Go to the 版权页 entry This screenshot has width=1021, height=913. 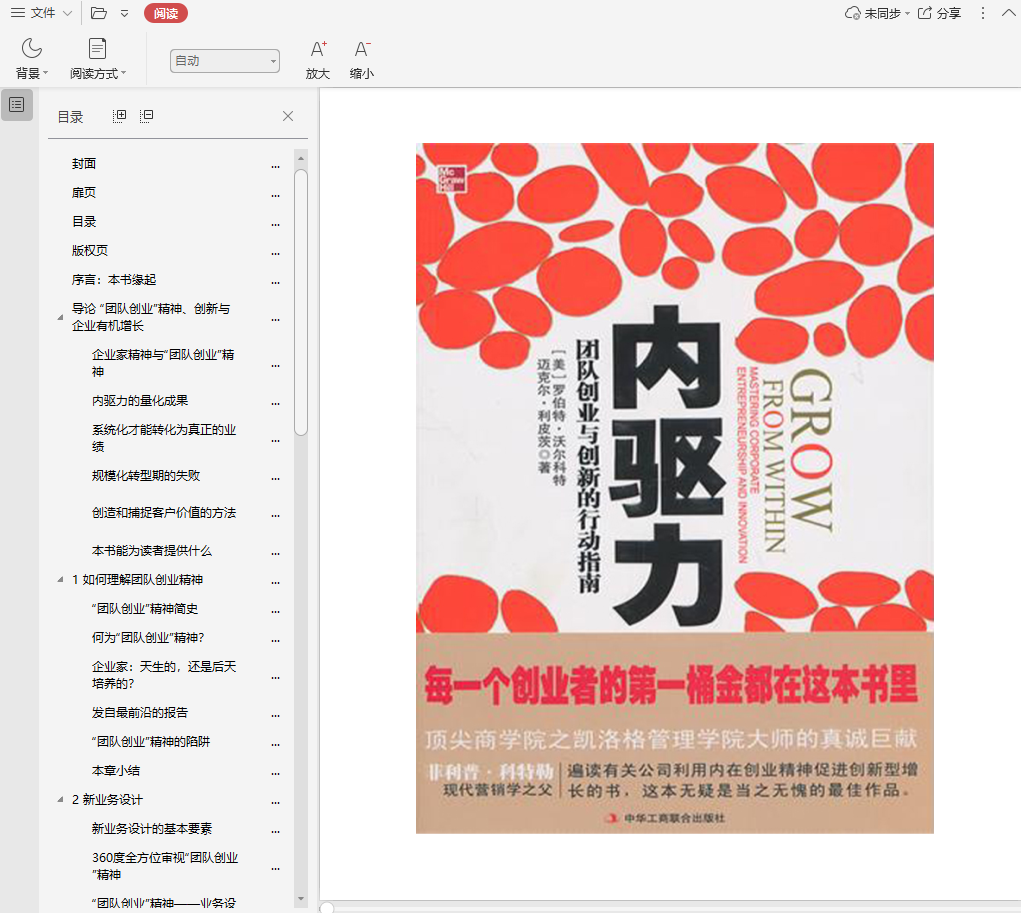[x=90, y=251]
